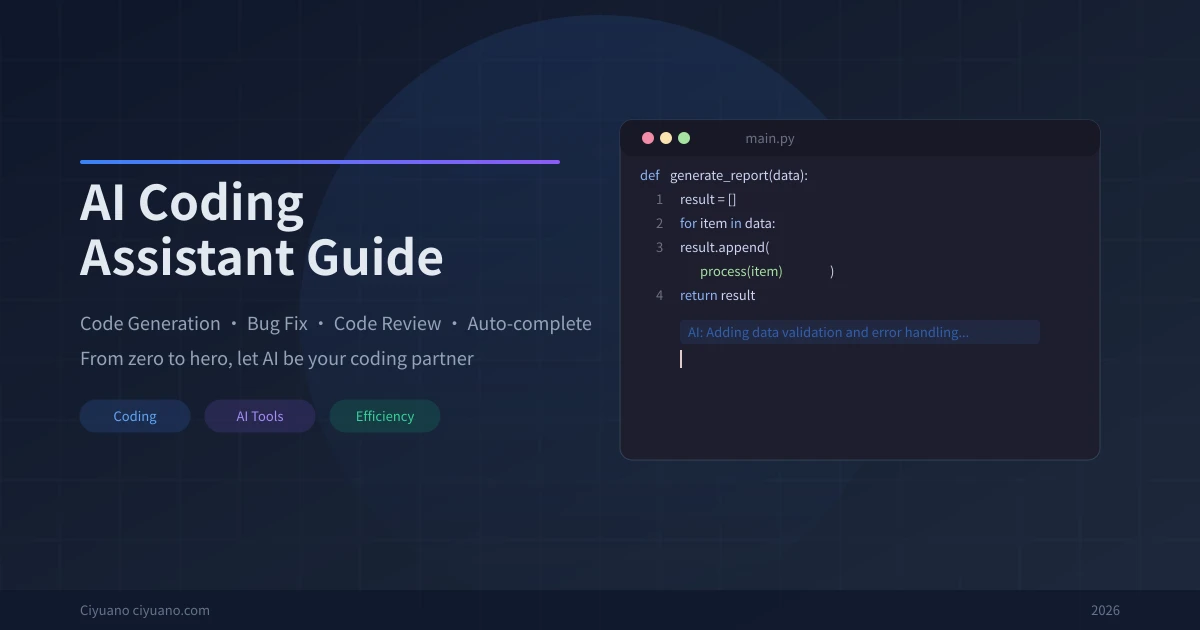Click 'Code Review' in feature list
1200x630 pixels.
(387, 324)
